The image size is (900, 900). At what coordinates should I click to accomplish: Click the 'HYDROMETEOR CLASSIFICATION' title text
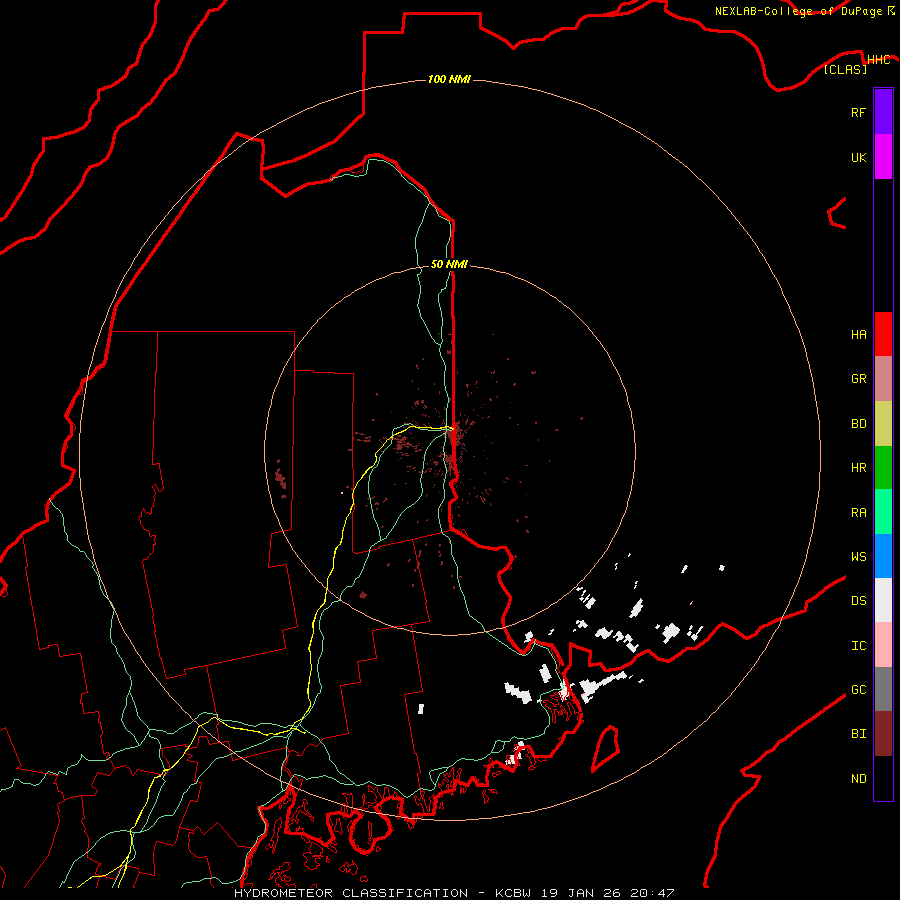click(351, 893)
